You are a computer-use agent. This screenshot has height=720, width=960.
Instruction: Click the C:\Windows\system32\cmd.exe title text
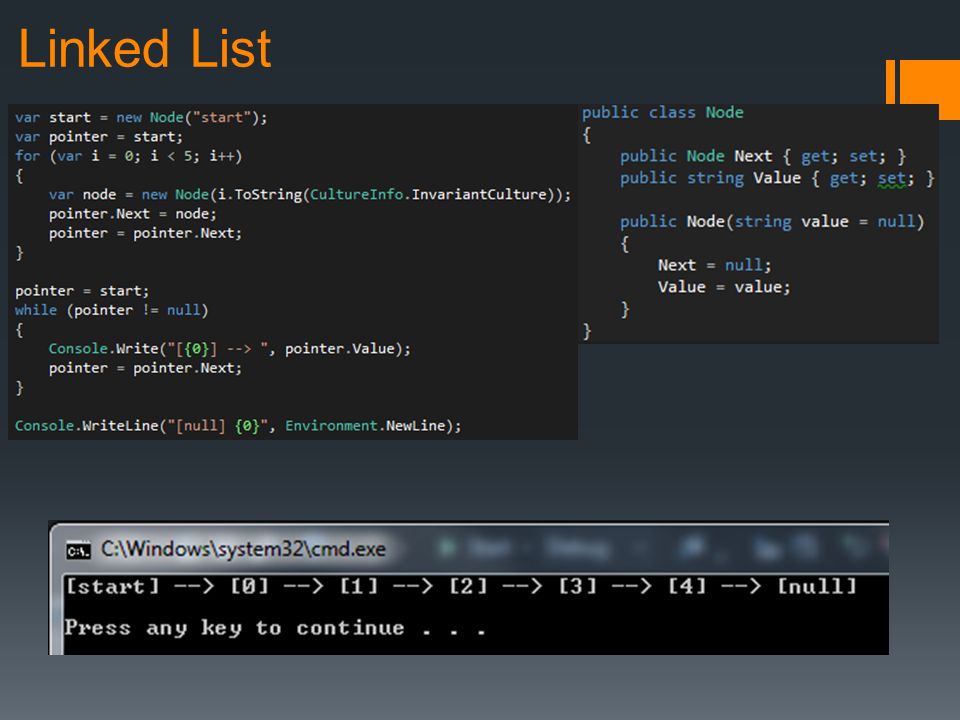(x=244, y=549)
